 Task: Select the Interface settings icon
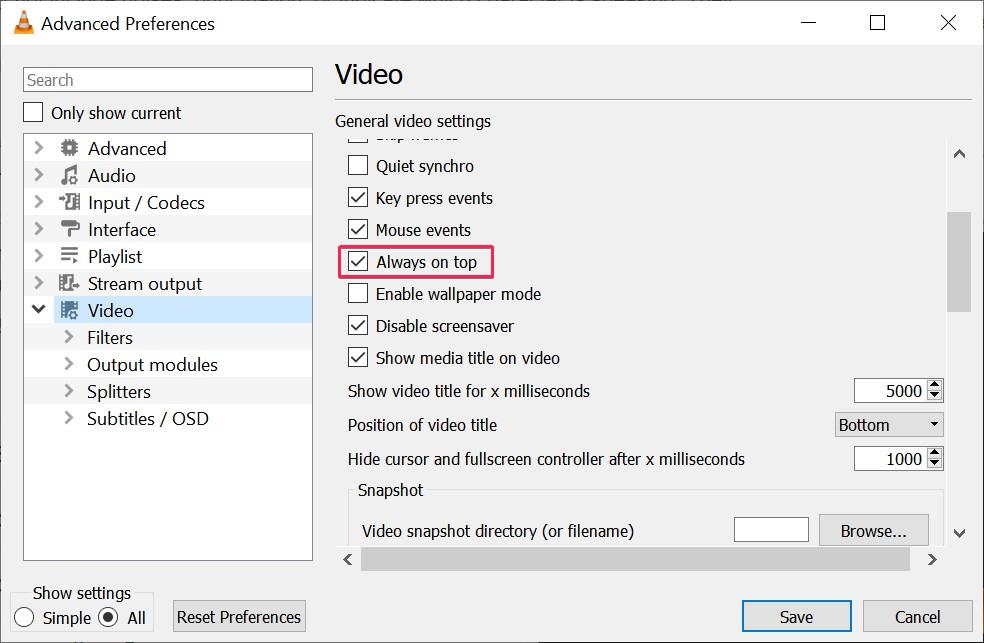(71, 229)
